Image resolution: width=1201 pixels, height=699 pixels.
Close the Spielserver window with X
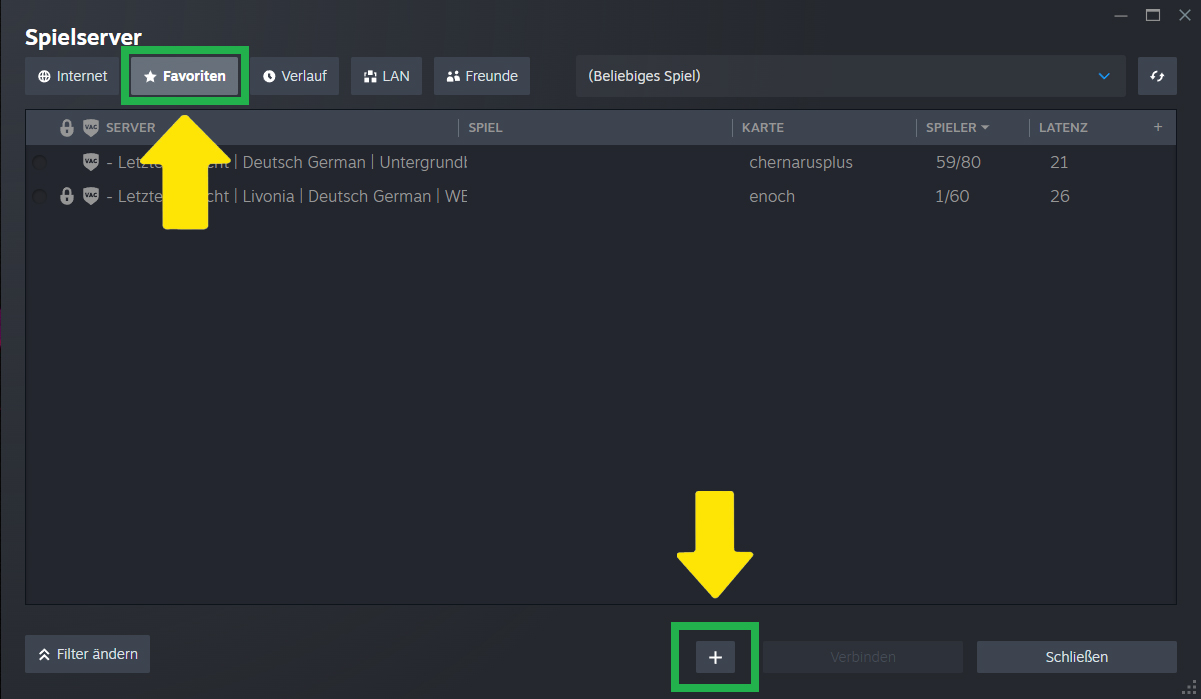click(1185, 15)
